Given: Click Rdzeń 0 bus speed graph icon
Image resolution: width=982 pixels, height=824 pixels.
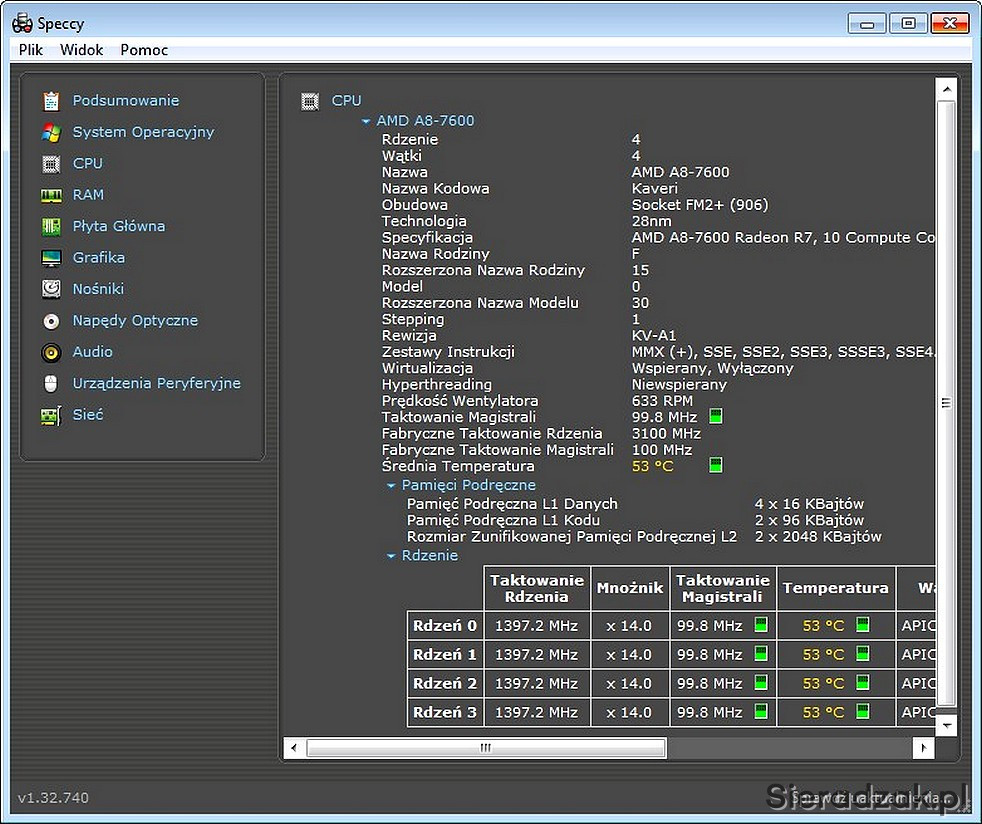Looking at the screenshot, I should (761, 624).
